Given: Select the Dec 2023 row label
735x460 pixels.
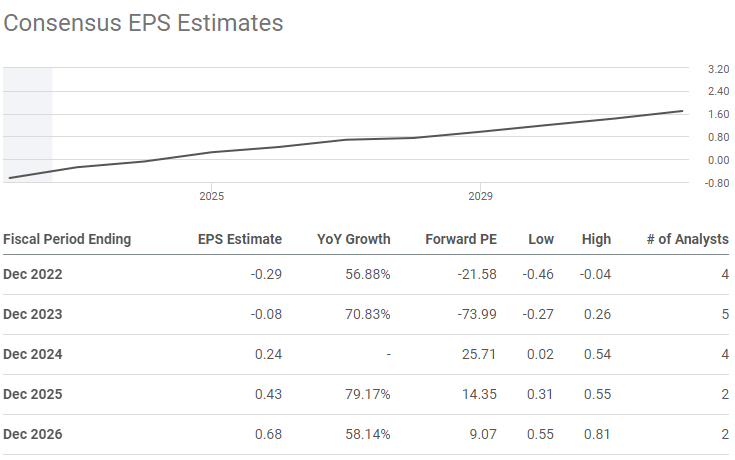Looking at the screenshot, I should click(33, 314).
